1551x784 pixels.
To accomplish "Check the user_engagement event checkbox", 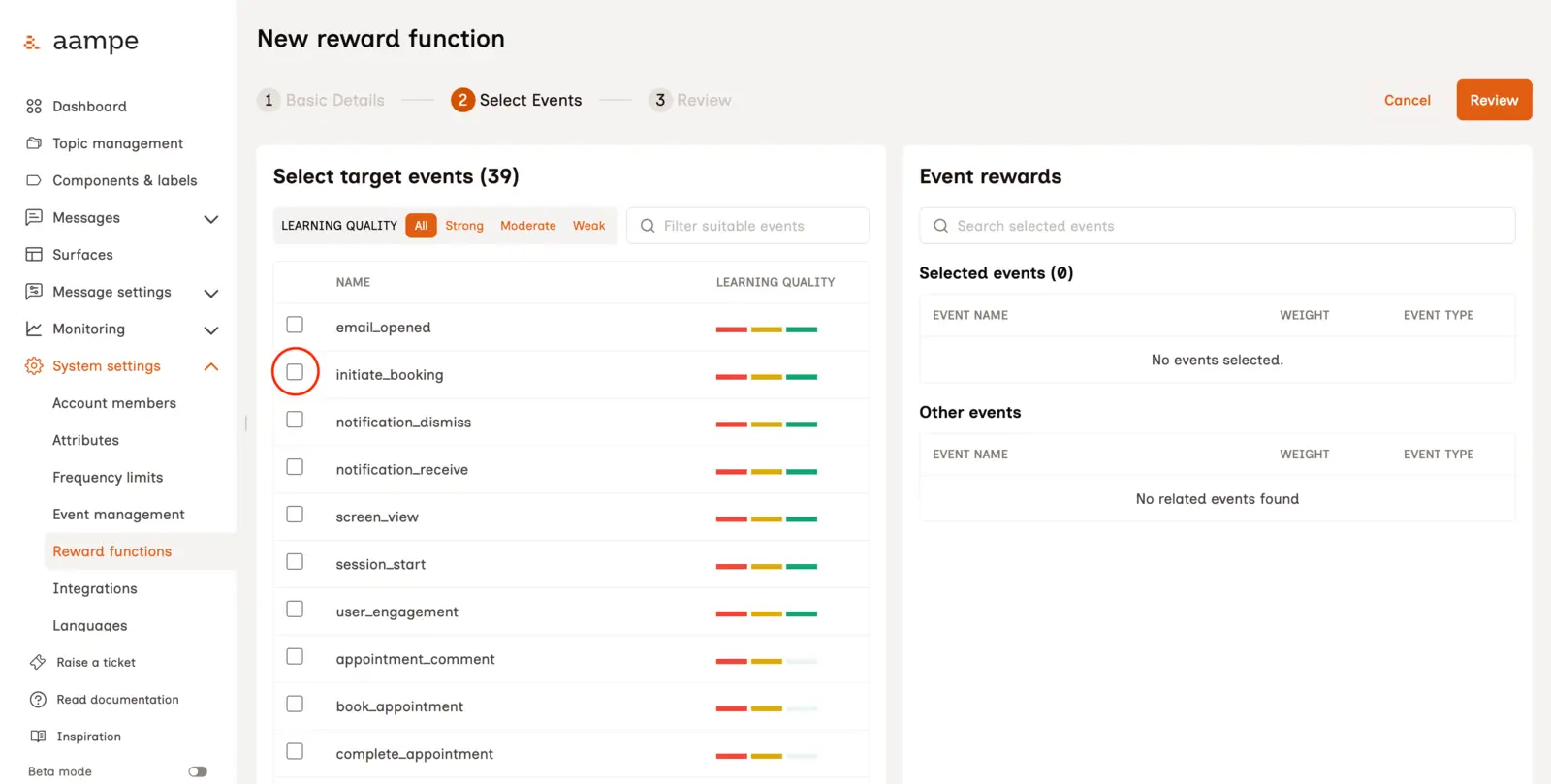I will tap(295, 610).
